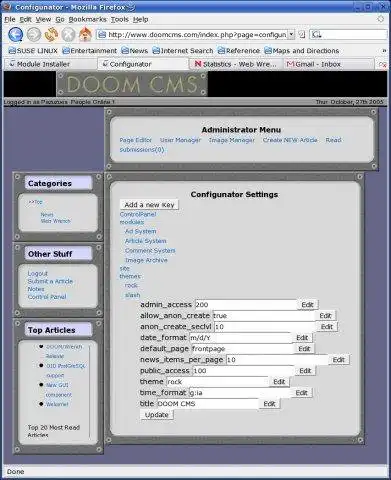Select Image Archive tree item
This screenshot has height=480, width=391.
click(146, 260)
